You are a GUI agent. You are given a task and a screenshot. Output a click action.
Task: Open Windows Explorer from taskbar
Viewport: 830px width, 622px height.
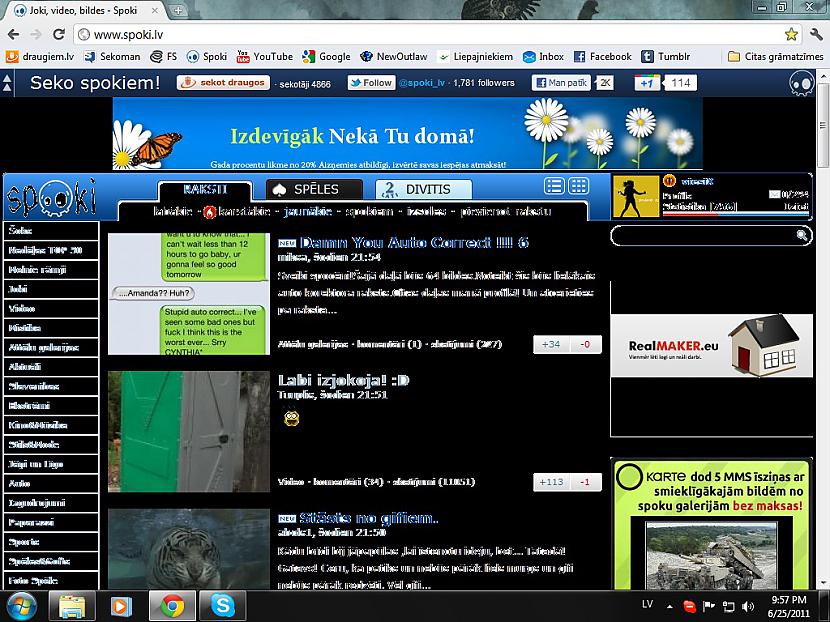point(72,607)
